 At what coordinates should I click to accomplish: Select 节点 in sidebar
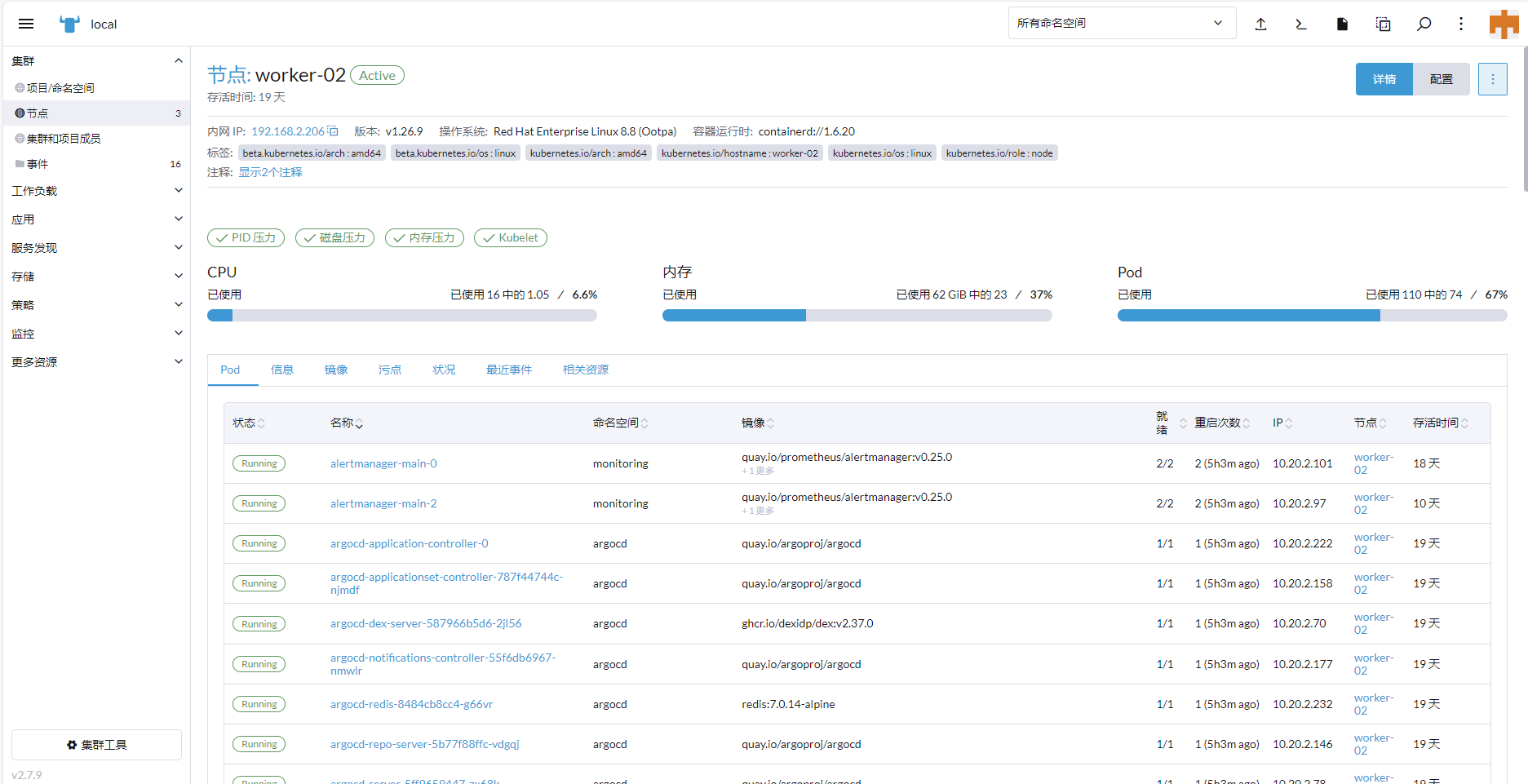tap(96, 113)
